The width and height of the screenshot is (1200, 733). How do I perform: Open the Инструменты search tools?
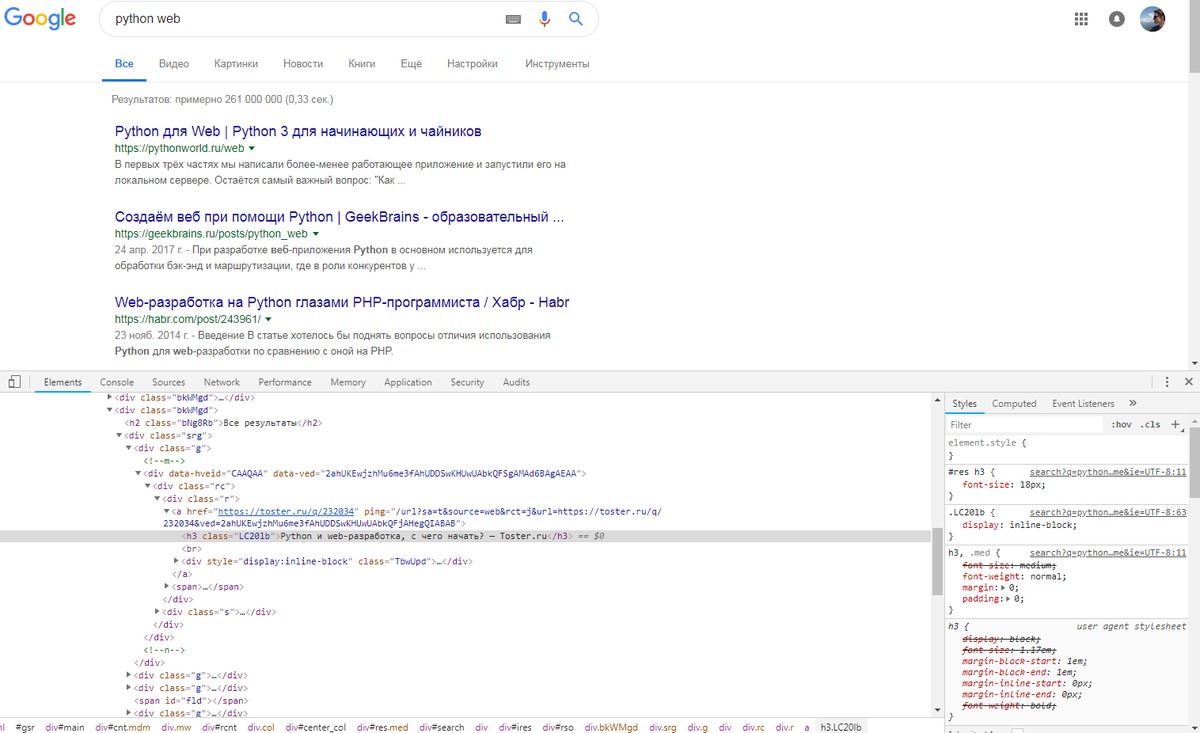click(x=557, y=64)
